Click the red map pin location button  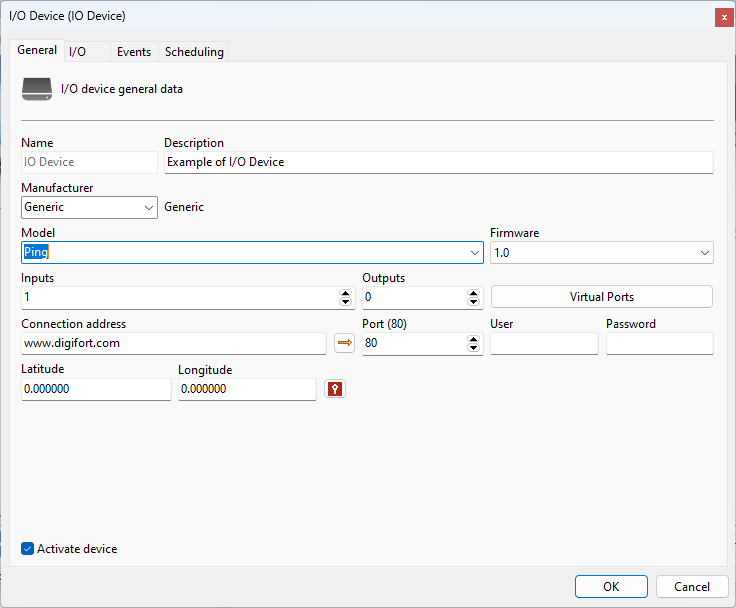335,389
